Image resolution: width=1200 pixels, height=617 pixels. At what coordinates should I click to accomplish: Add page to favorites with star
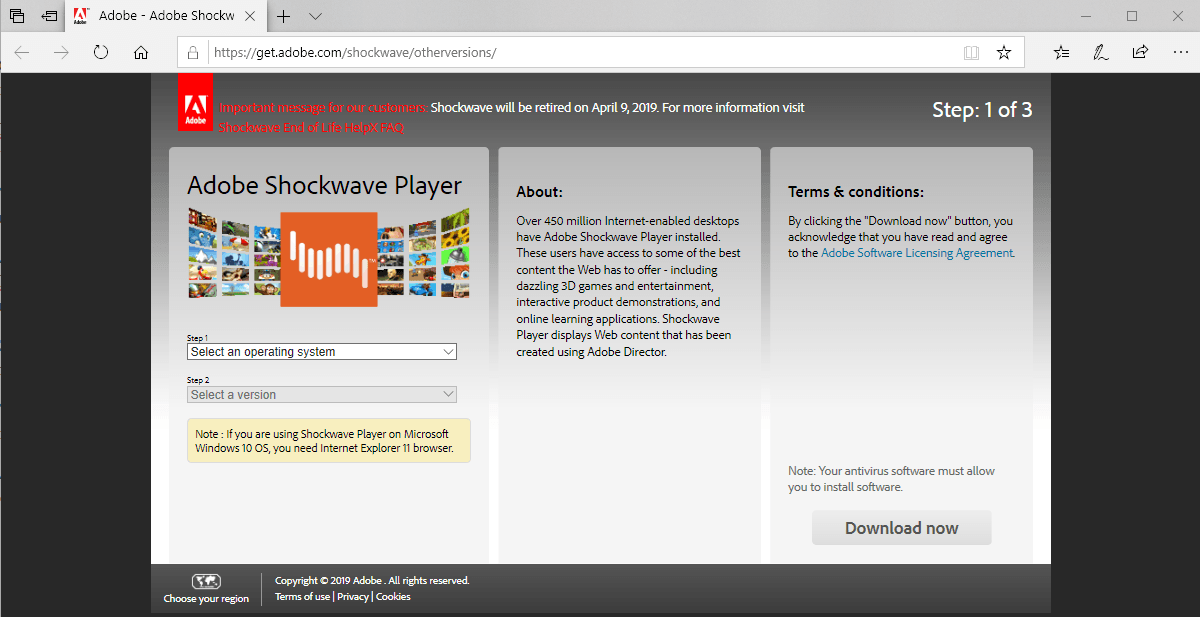tap(1004, 52)
